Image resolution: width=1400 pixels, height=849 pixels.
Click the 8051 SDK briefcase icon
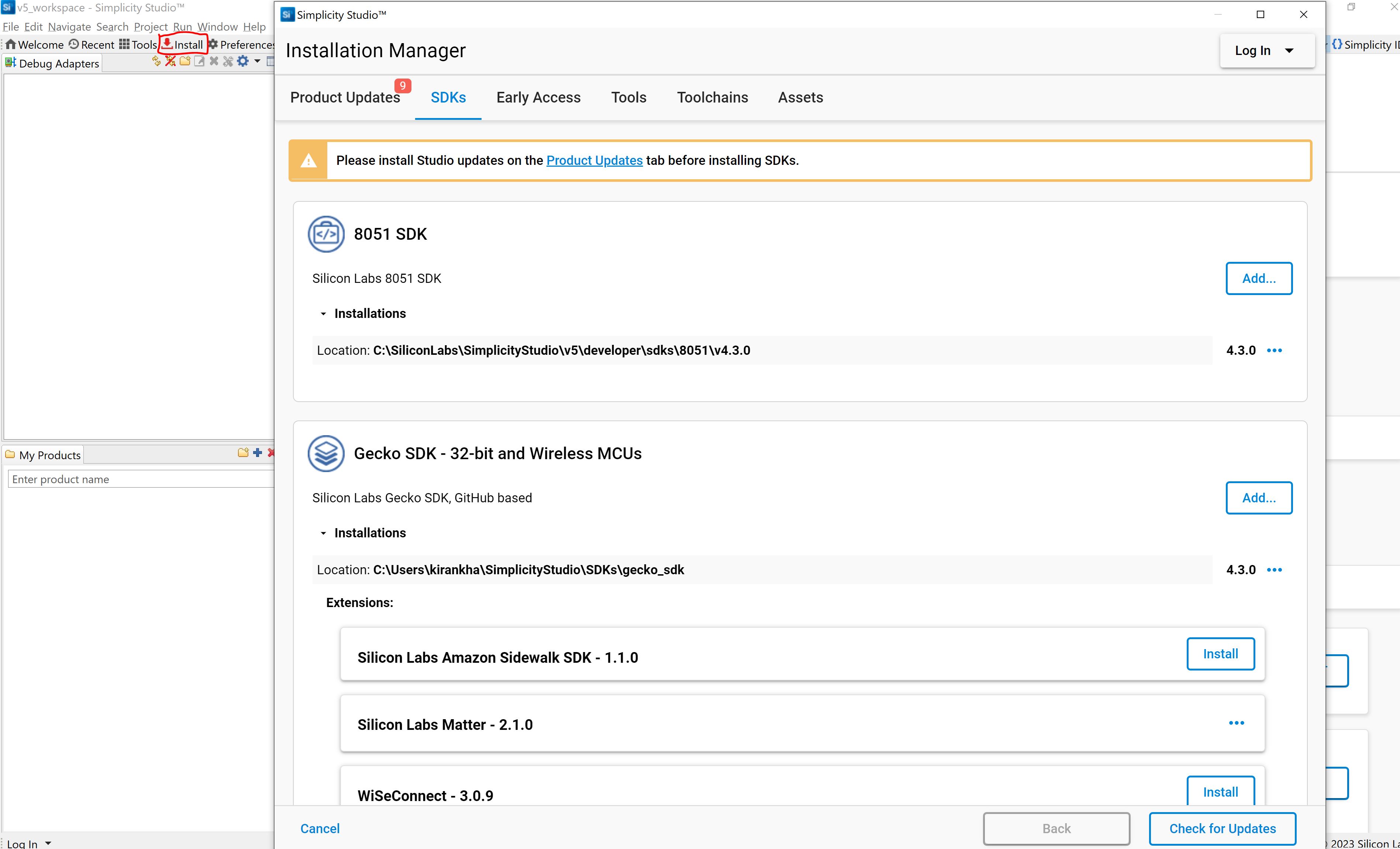click(x=326, y=233)
